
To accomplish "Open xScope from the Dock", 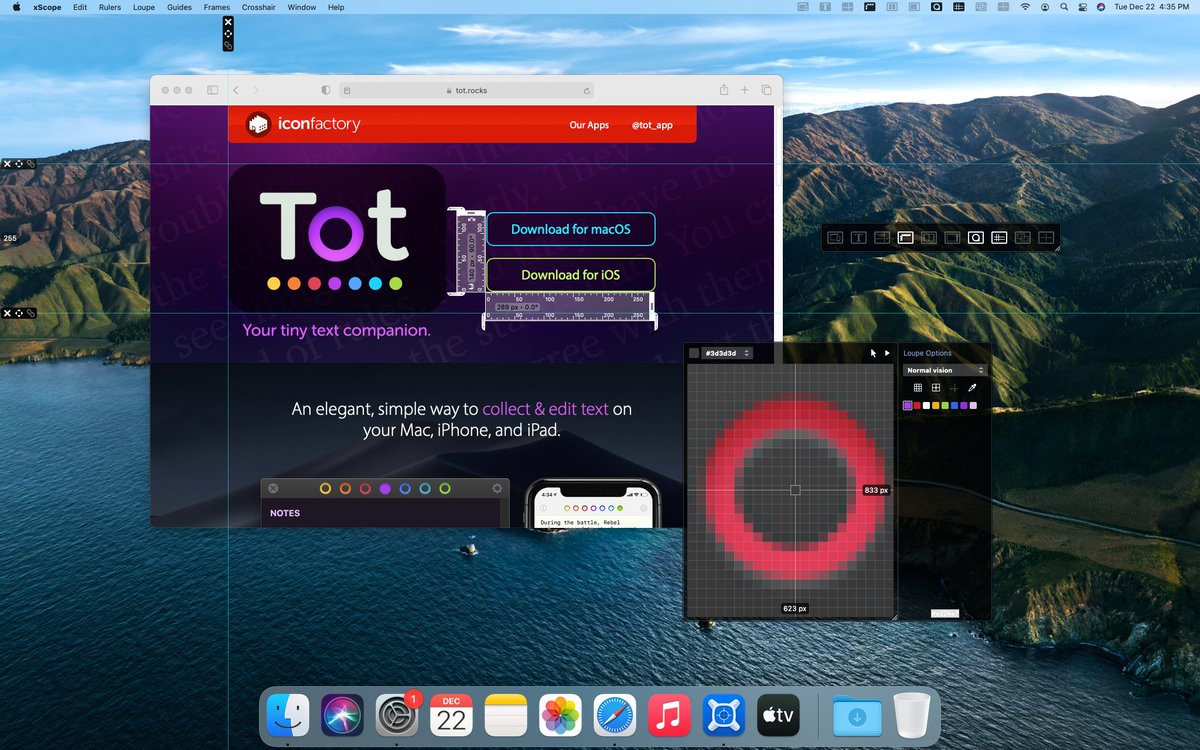I will point(722,716).
